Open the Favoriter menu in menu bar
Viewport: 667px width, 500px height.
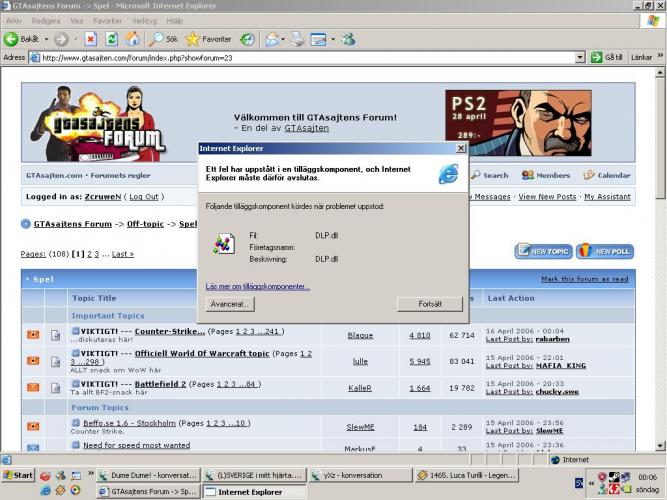click(107, 20)
